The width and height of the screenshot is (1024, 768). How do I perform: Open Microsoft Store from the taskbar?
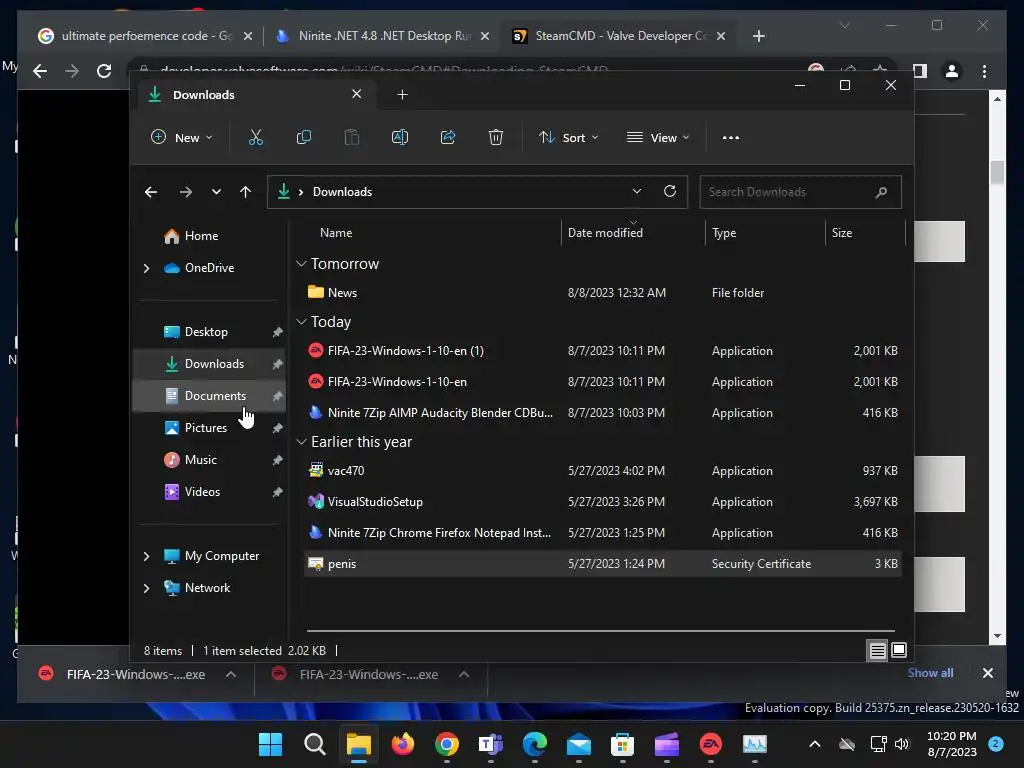[622, 744]
